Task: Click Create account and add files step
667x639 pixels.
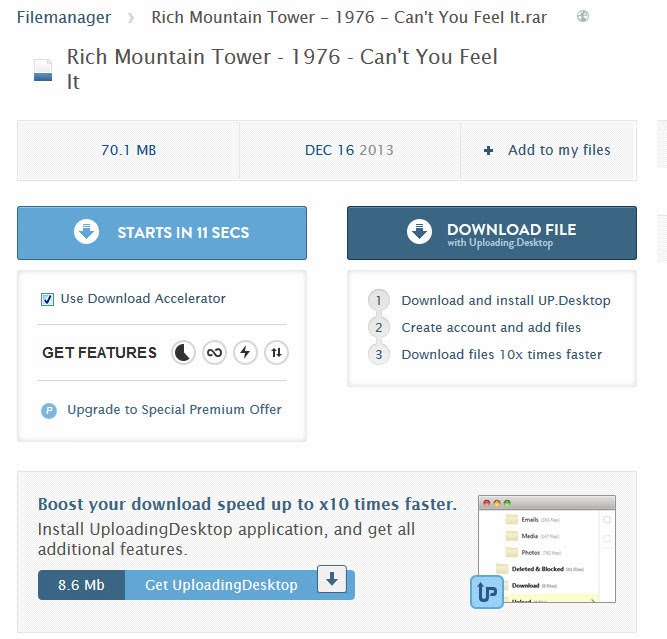Action: click(x=491, y=328)
